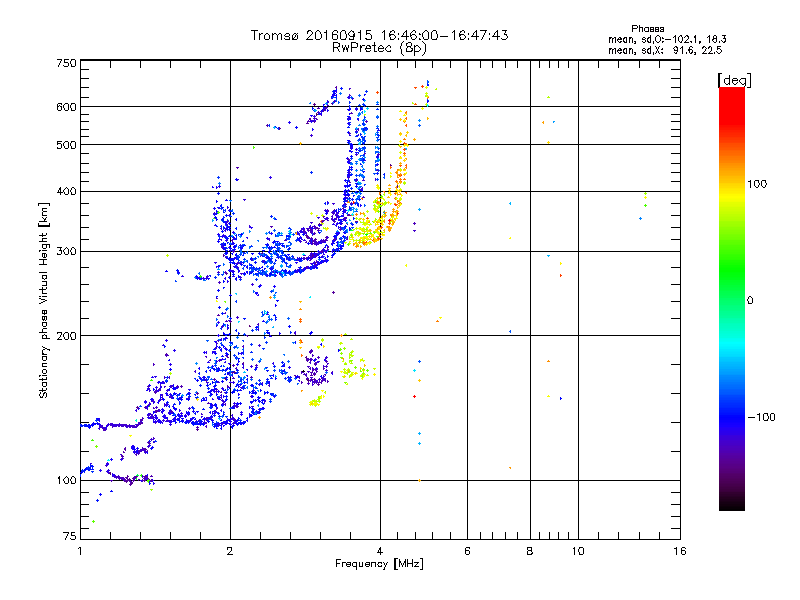
Task: Select the "mean, sd,O:-102.1, 18.3" line
Action: pyautogui.click(x=667, y=39)
